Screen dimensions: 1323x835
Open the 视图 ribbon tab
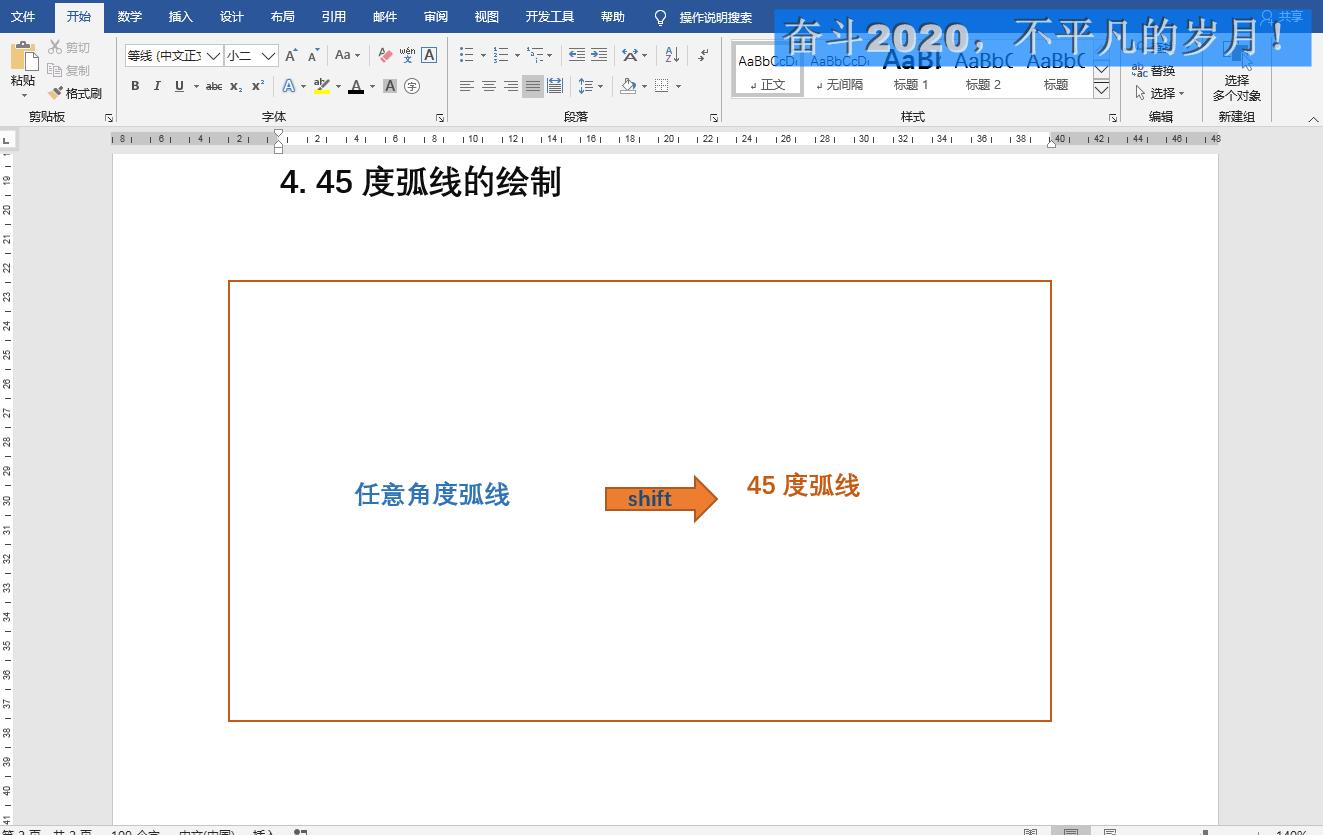click(486, 16)
